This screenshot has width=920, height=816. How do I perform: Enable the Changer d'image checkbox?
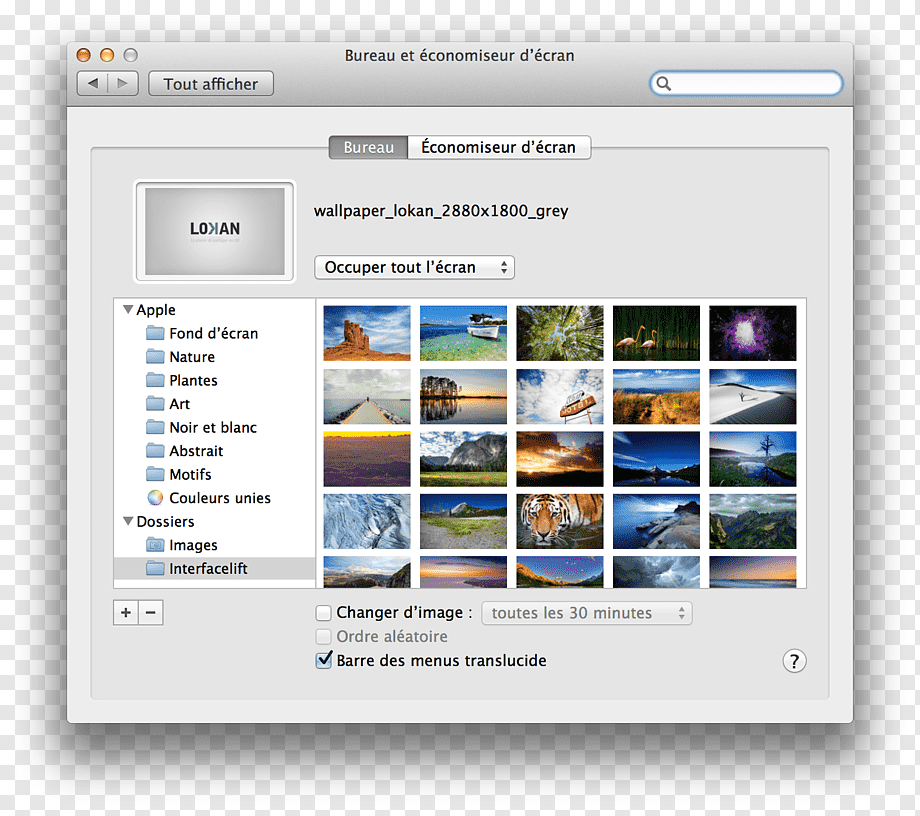pos(323,613)
